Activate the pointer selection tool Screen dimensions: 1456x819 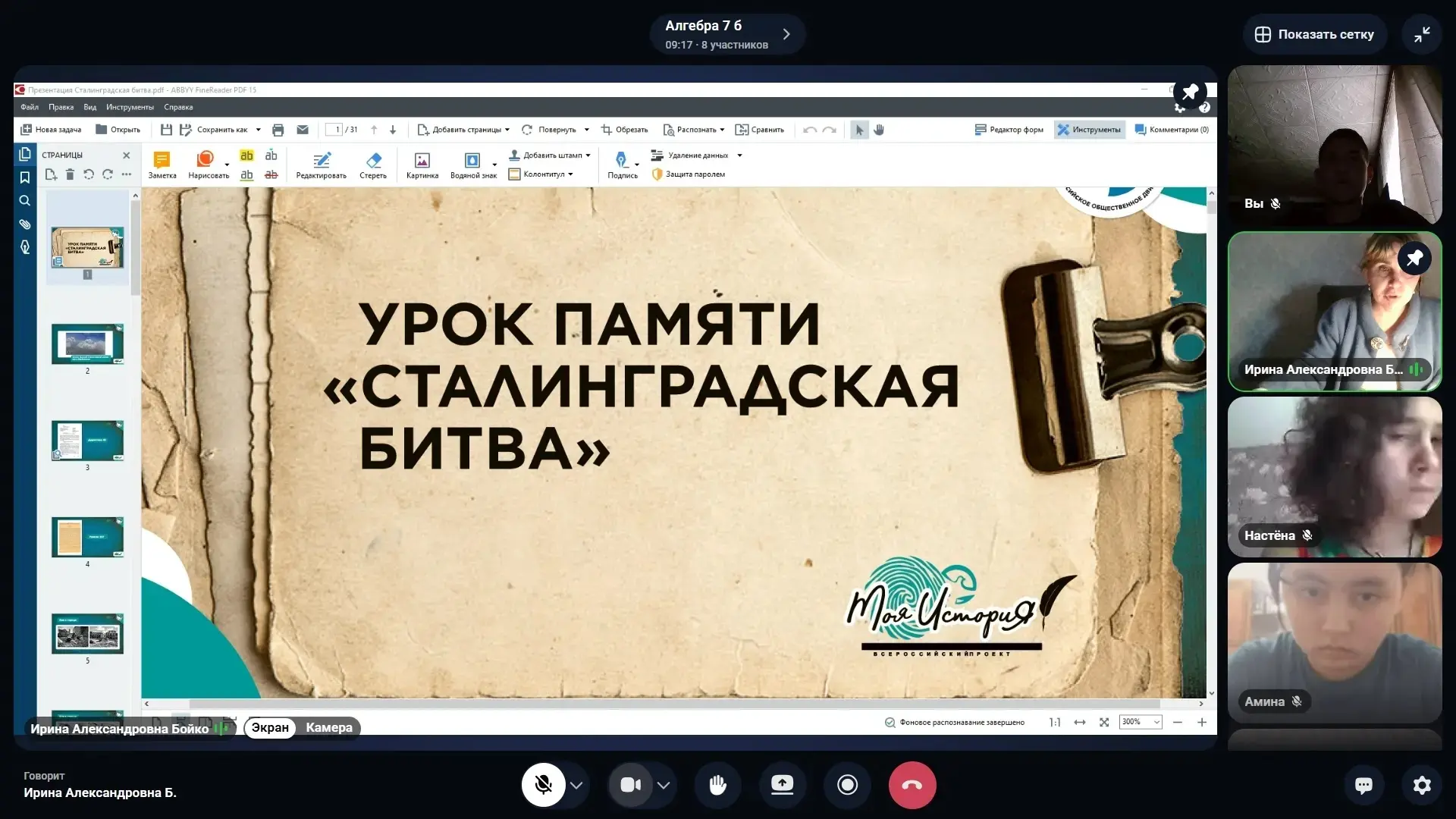[859, 130]
